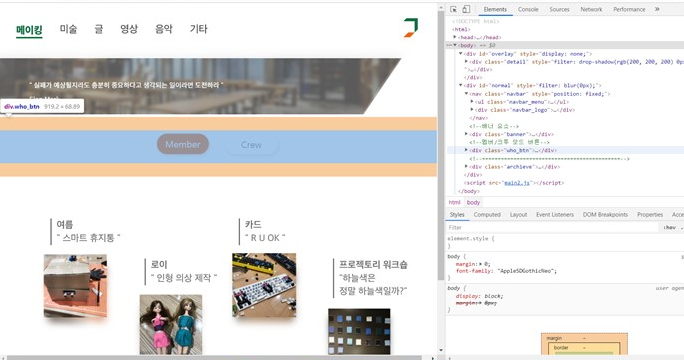This screenshot has height=360, width=684.
Task: Open the Network tab
Action: pyautogui.click(x=591, y=9)
